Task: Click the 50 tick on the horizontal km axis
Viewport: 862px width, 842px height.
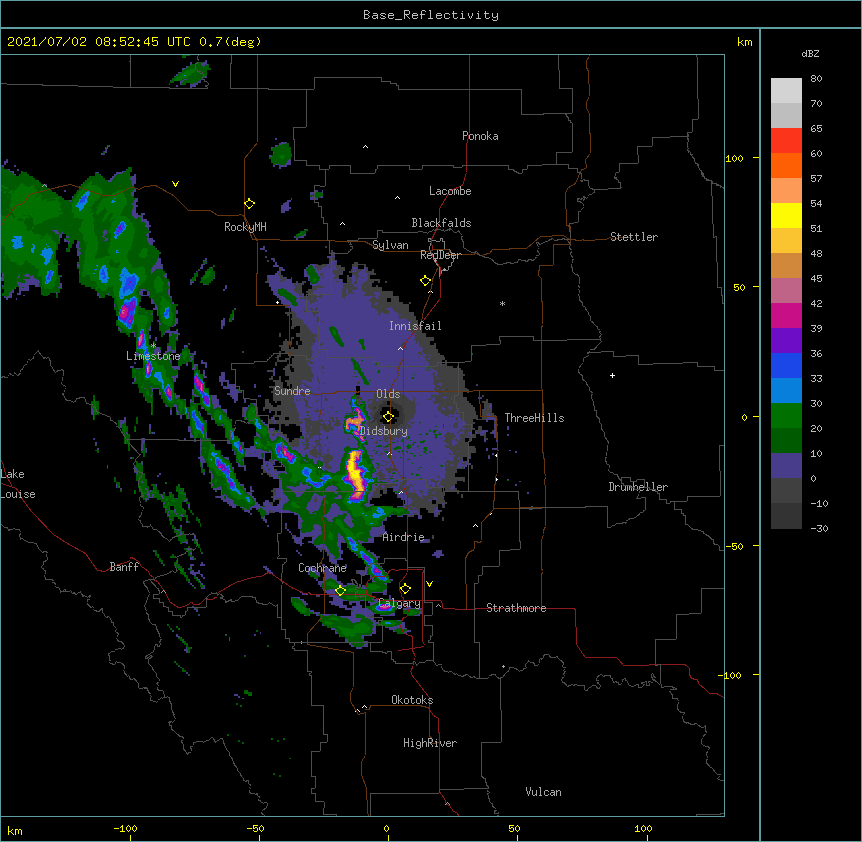Action: (x=514, y=828)
